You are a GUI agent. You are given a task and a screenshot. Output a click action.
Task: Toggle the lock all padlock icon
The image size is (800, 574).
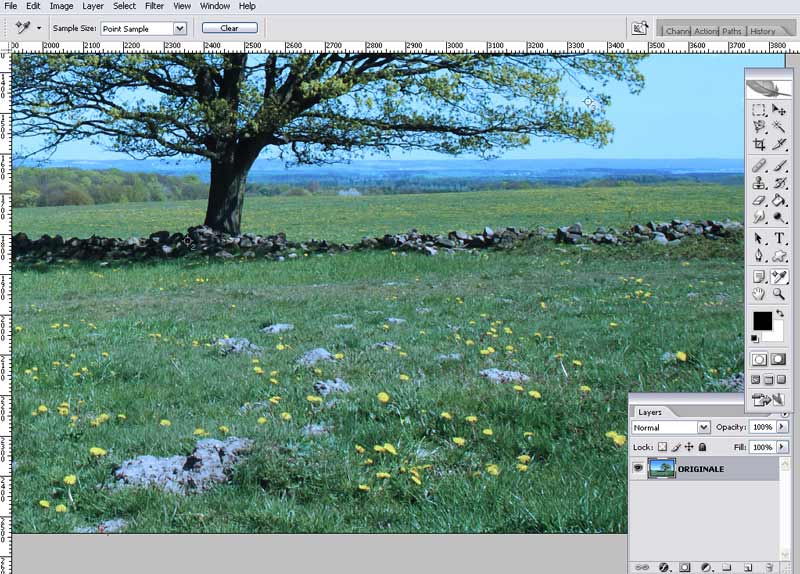click(702, 447)
